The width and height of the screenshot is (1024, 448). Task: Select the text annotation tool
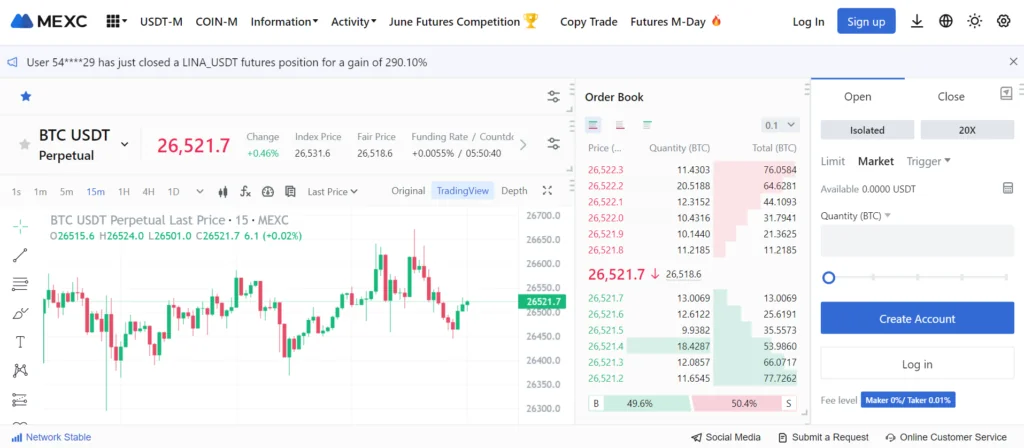point(20,342)
